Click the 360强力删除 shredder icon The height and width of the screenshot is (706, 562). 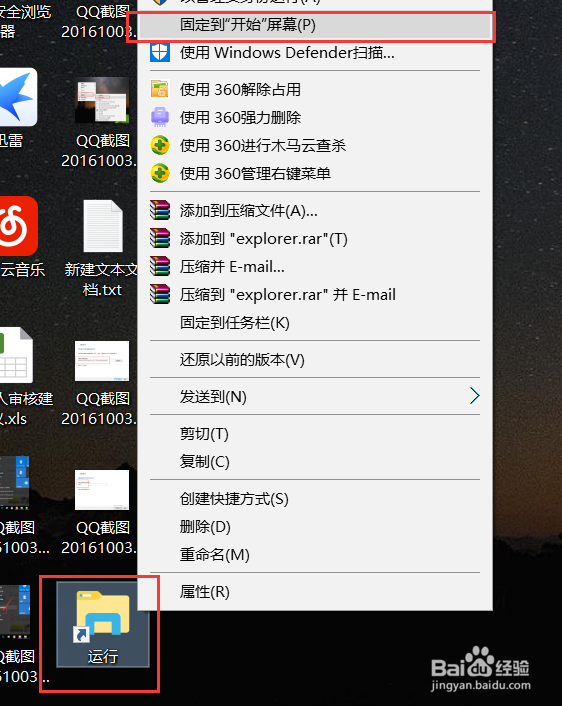coord(160,117)
